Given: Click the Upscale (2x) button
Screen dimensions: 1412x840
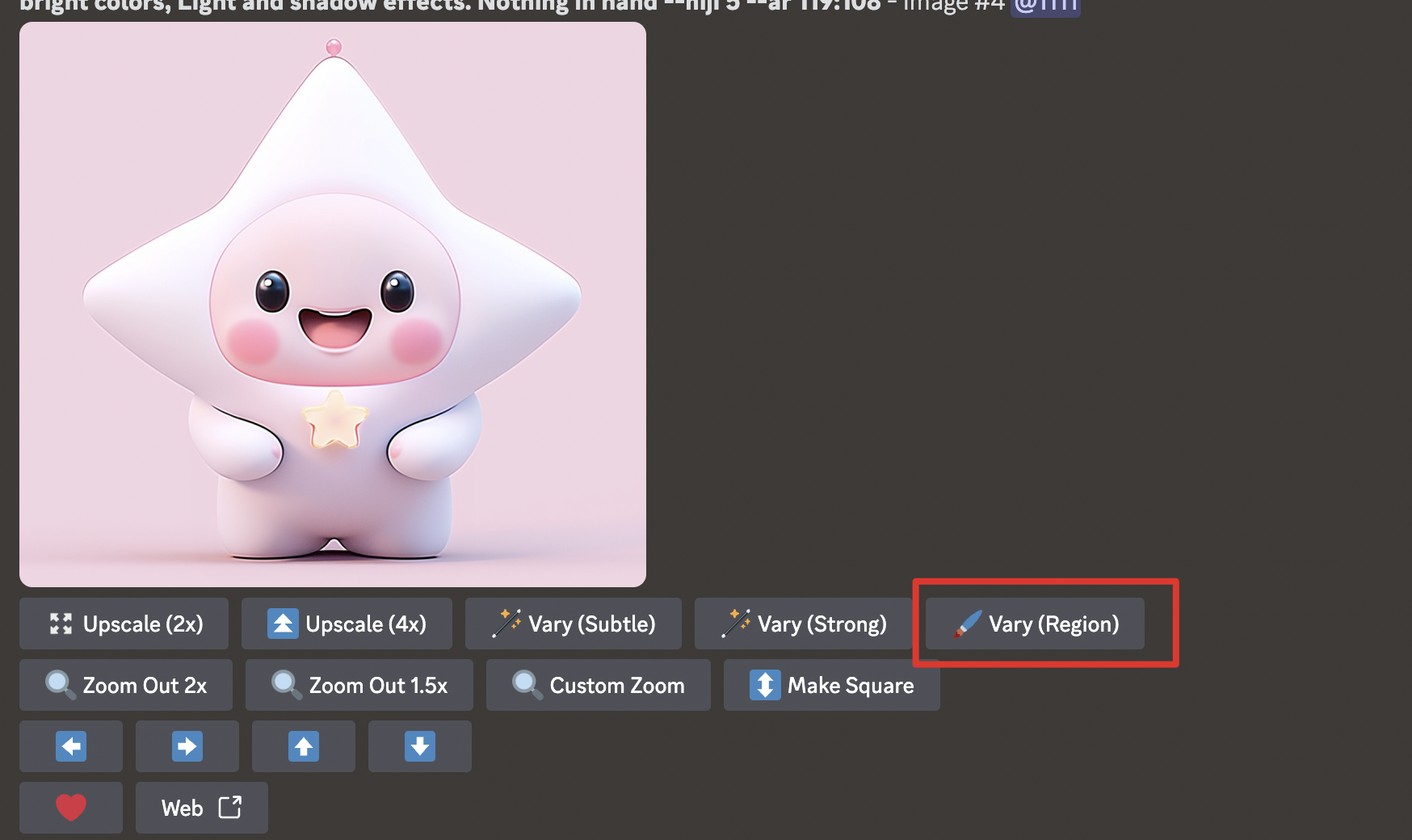Looking at the screenshot, I should point(124,624).
